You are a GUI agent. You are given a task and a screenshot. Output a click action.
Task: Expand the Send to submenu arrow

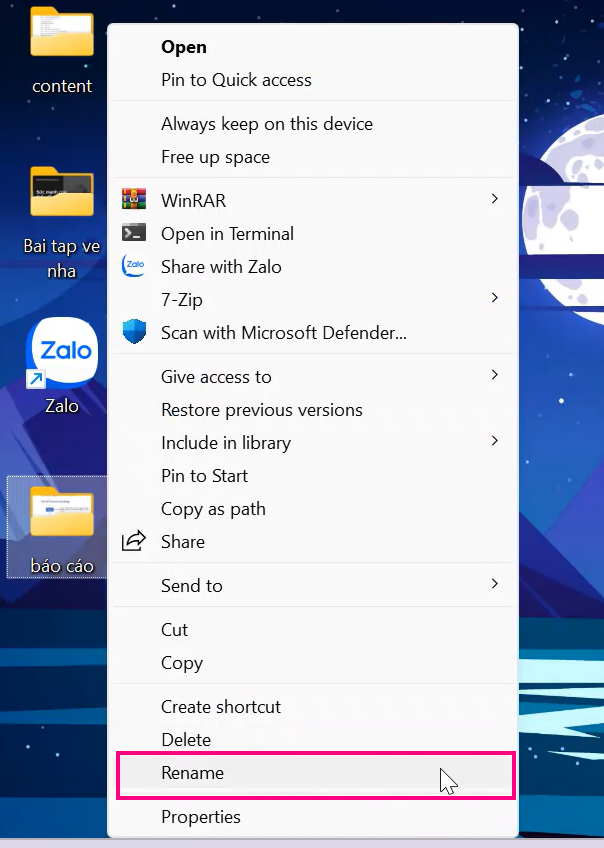click(494, 584)
